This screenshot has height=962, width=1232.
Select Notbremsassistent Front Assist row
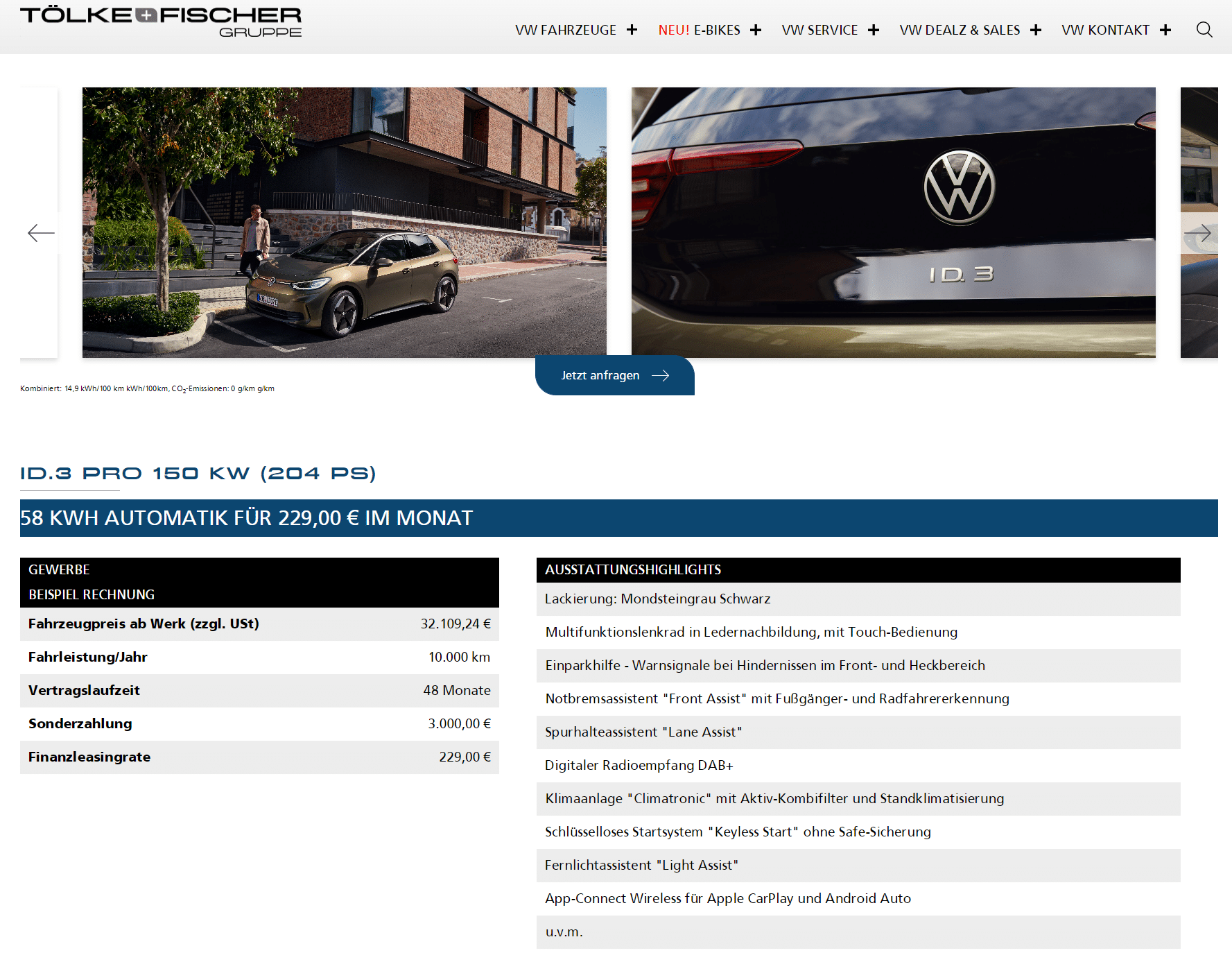click(858, 698)
